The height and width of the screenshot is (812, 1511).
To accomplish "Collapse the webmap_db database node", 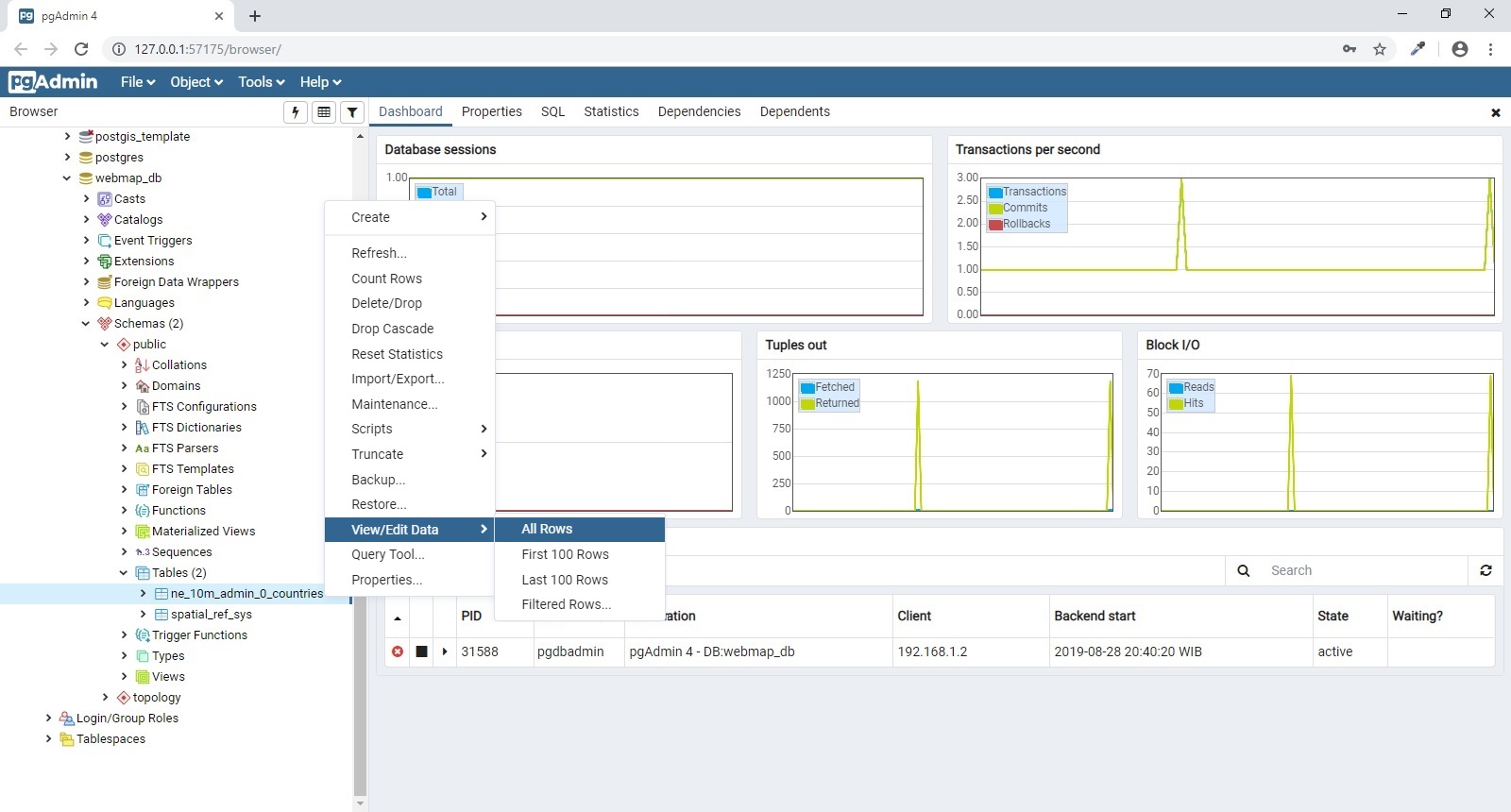I will [x=67, y=178].
